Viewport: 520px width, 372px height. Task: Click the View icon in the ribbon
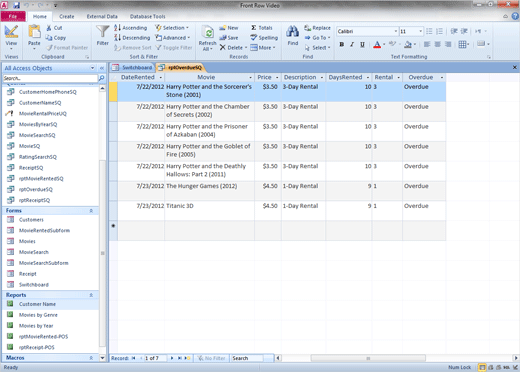click(11, 32)
